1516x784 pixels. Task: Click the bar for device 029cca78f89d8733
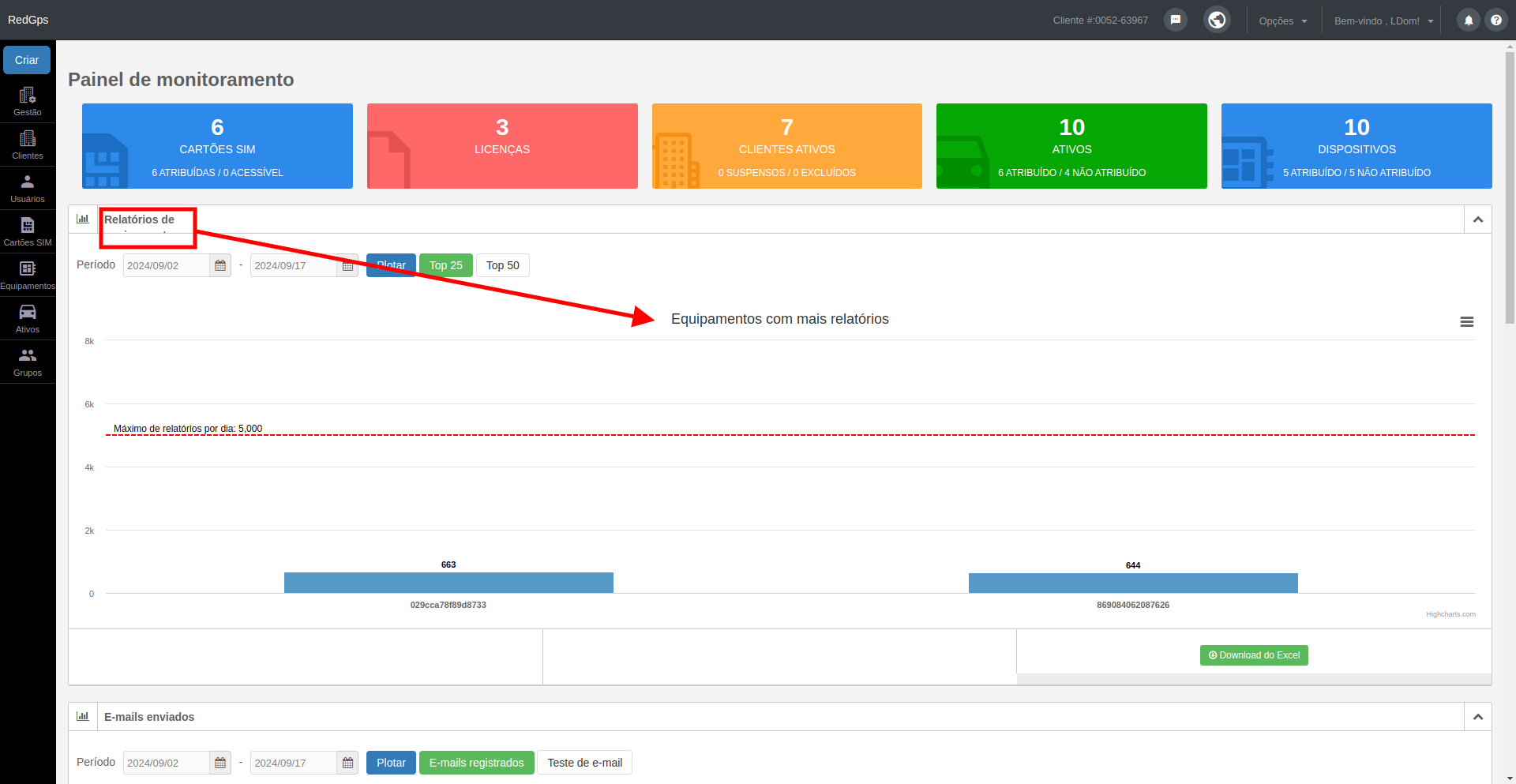(x=448, y=583)
